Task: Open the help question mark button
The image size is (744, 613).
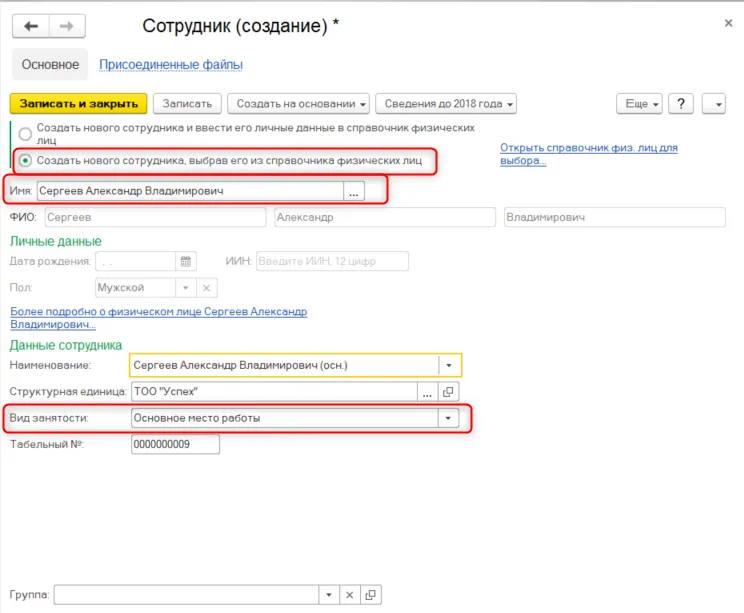Action: [681, 103]
